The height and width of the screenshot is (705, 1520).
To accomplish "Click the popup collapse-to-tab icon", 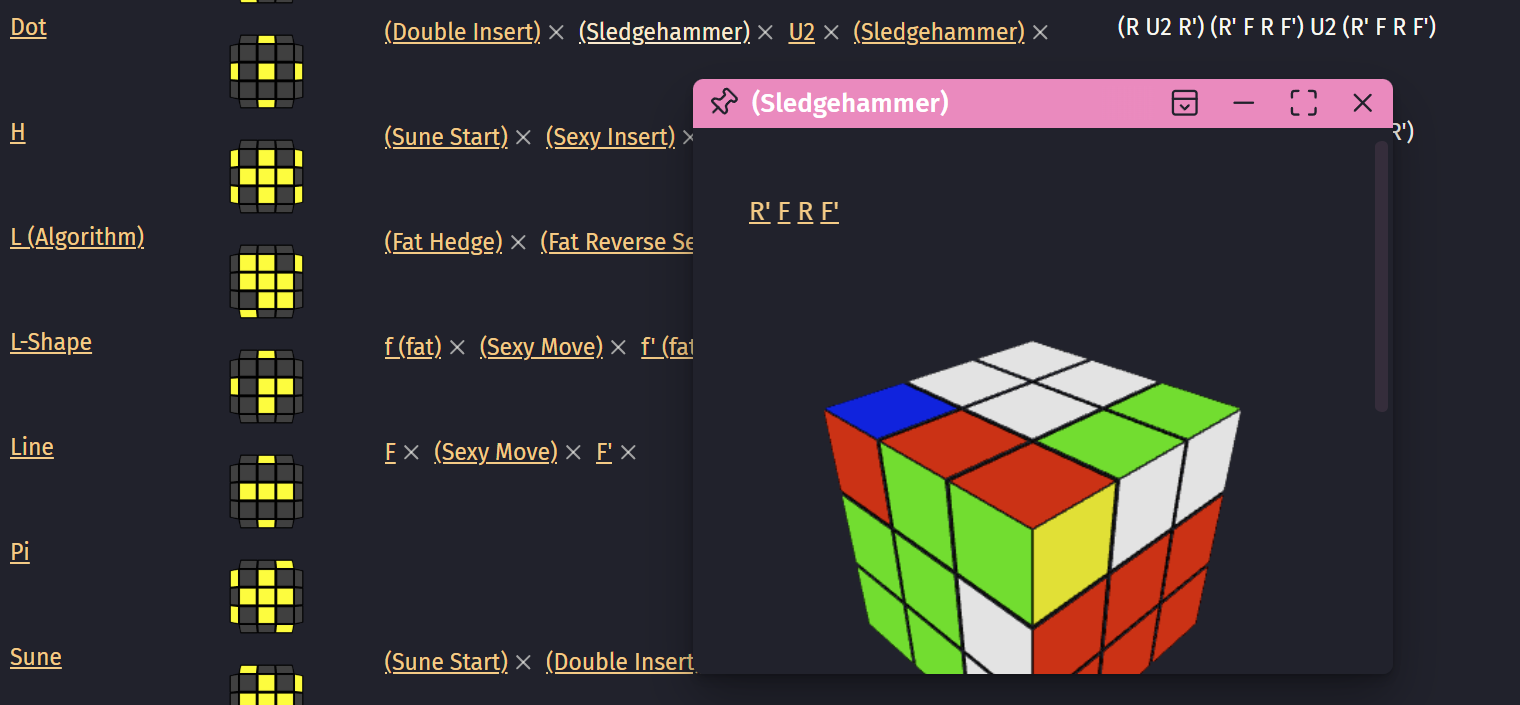I will click(x=1184, y=102).
